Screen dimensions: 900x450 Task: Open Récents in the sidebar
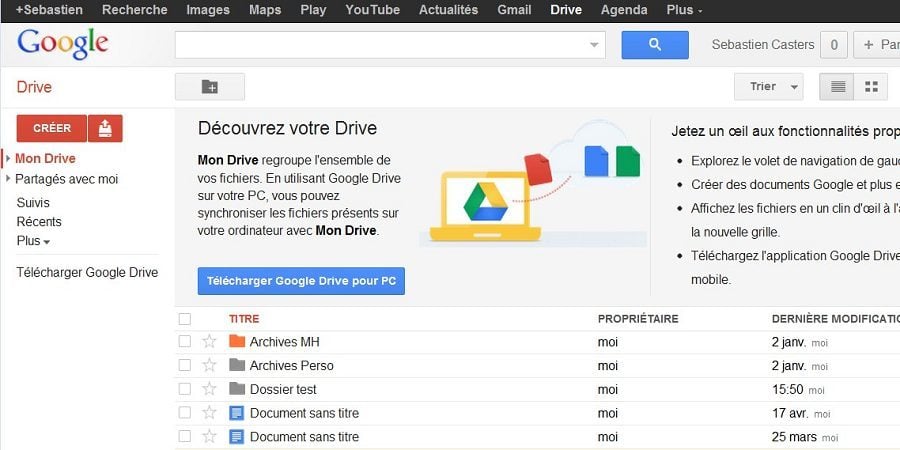[39, 222]
